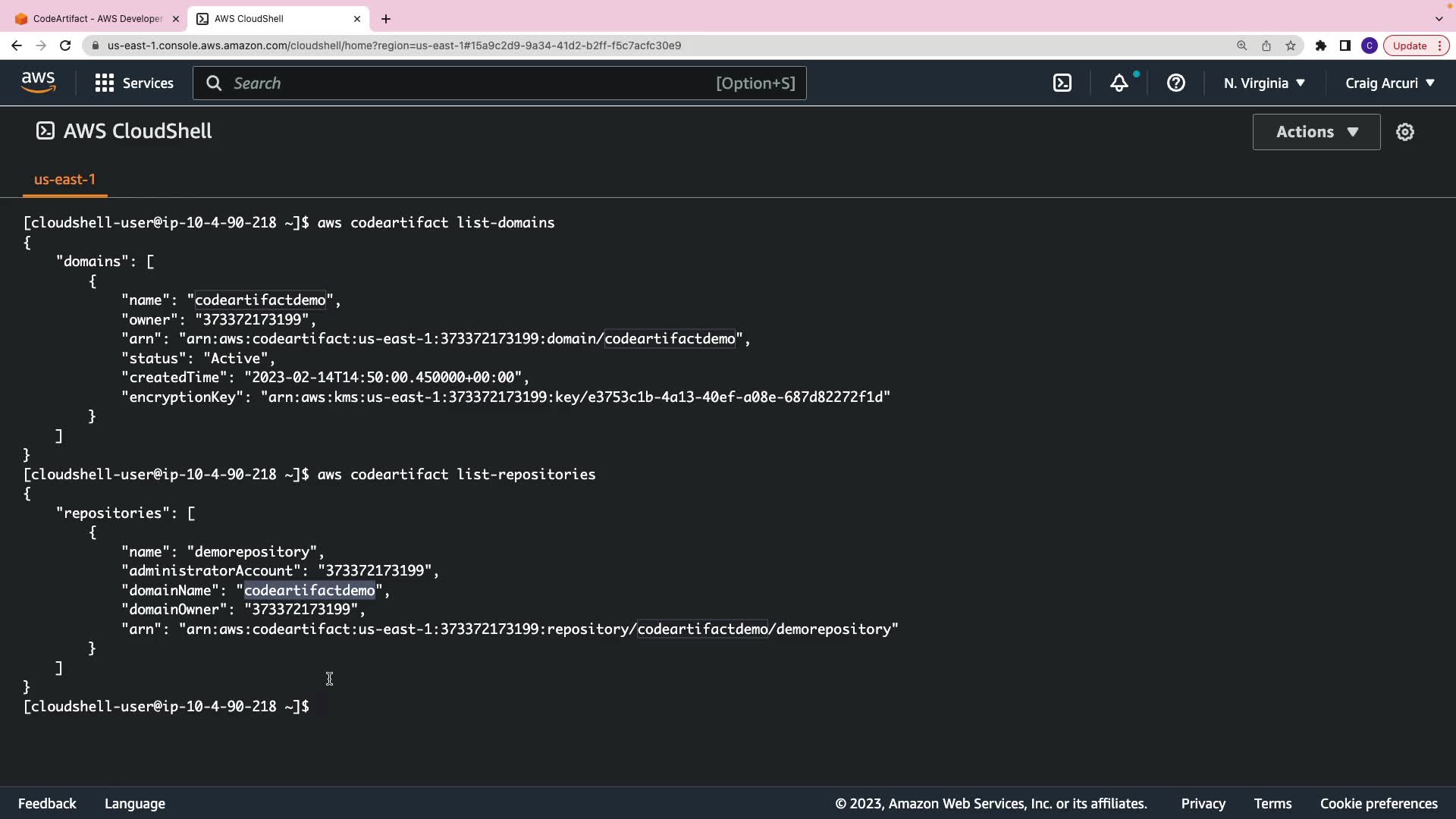This screenshot has width=1456, height=819.
Task: Click the Language button in the footer
Action: click(135, 803)
